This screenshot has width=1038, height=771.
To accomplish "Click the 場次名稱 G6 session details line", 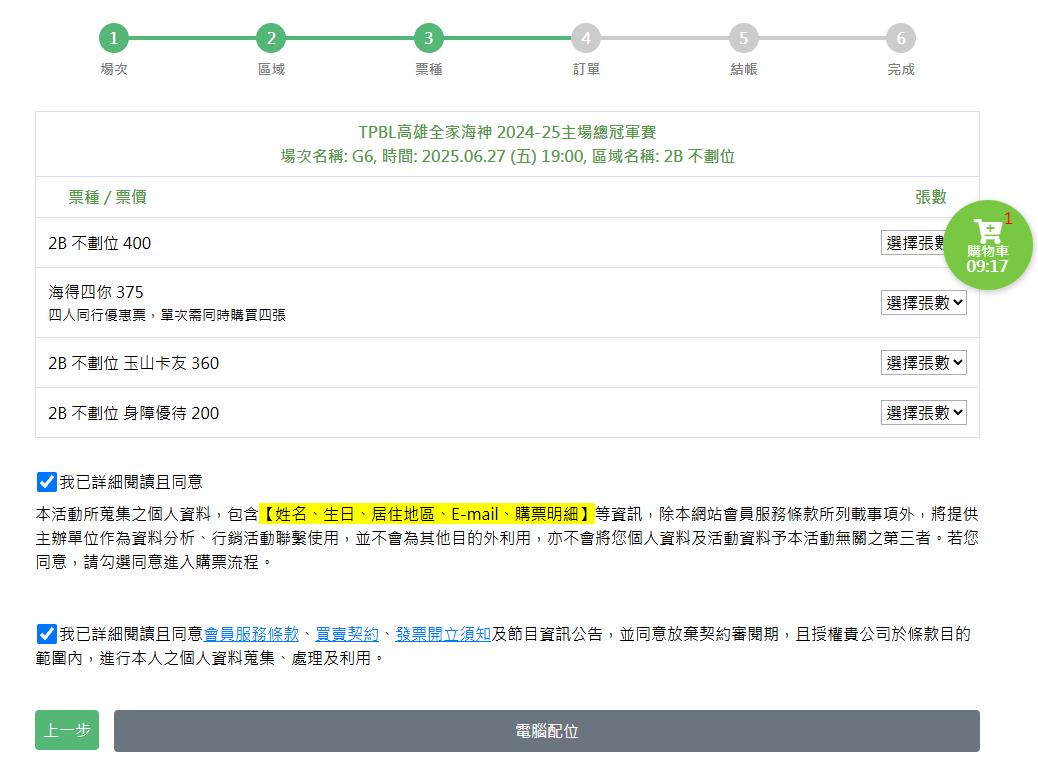I will [x=507, y=157].
